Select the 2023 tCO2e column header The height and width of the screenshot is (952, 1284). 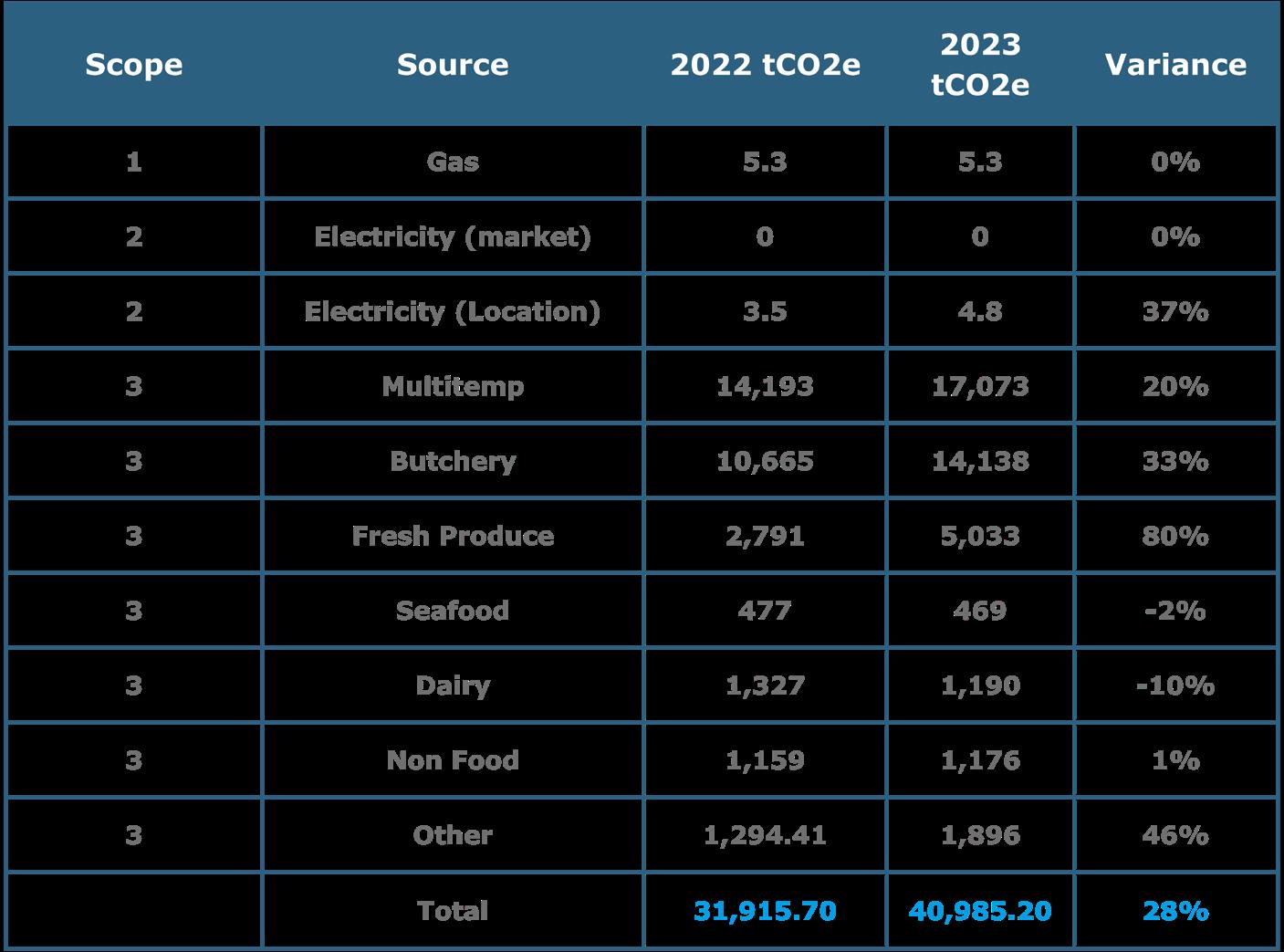(980, 64)
